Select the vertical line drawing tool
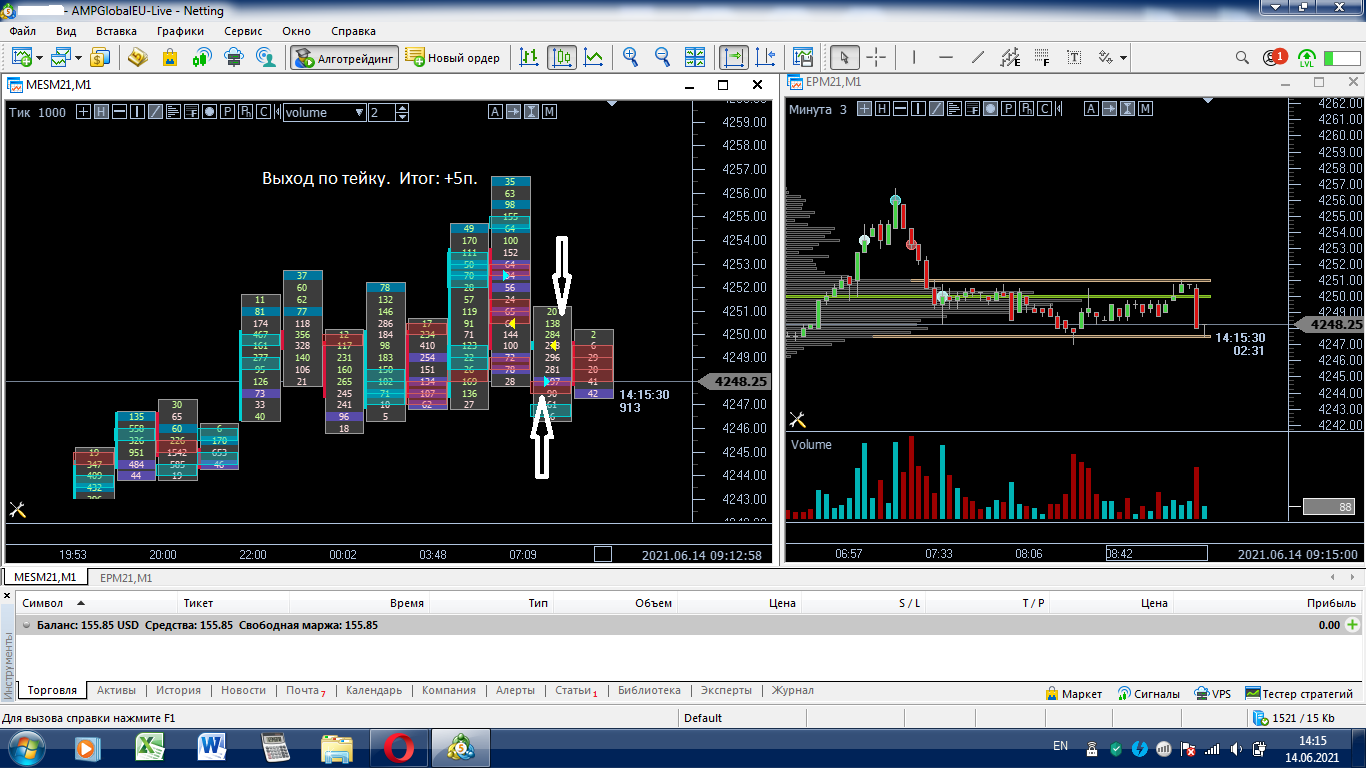The width and height of the screenshot is (1366, 768). click(914, 57)
